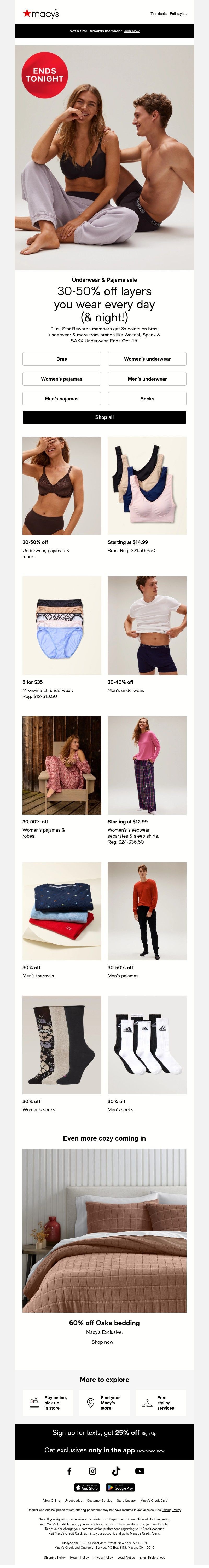
Task: Open Top deals in header
Action: pos(158,13)
